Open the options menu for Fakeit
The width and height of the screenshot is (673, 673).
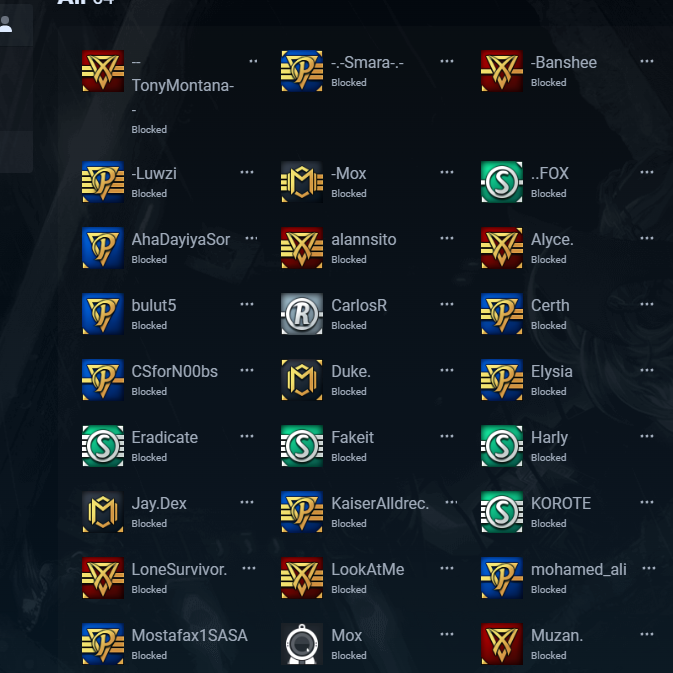(447, 437)
